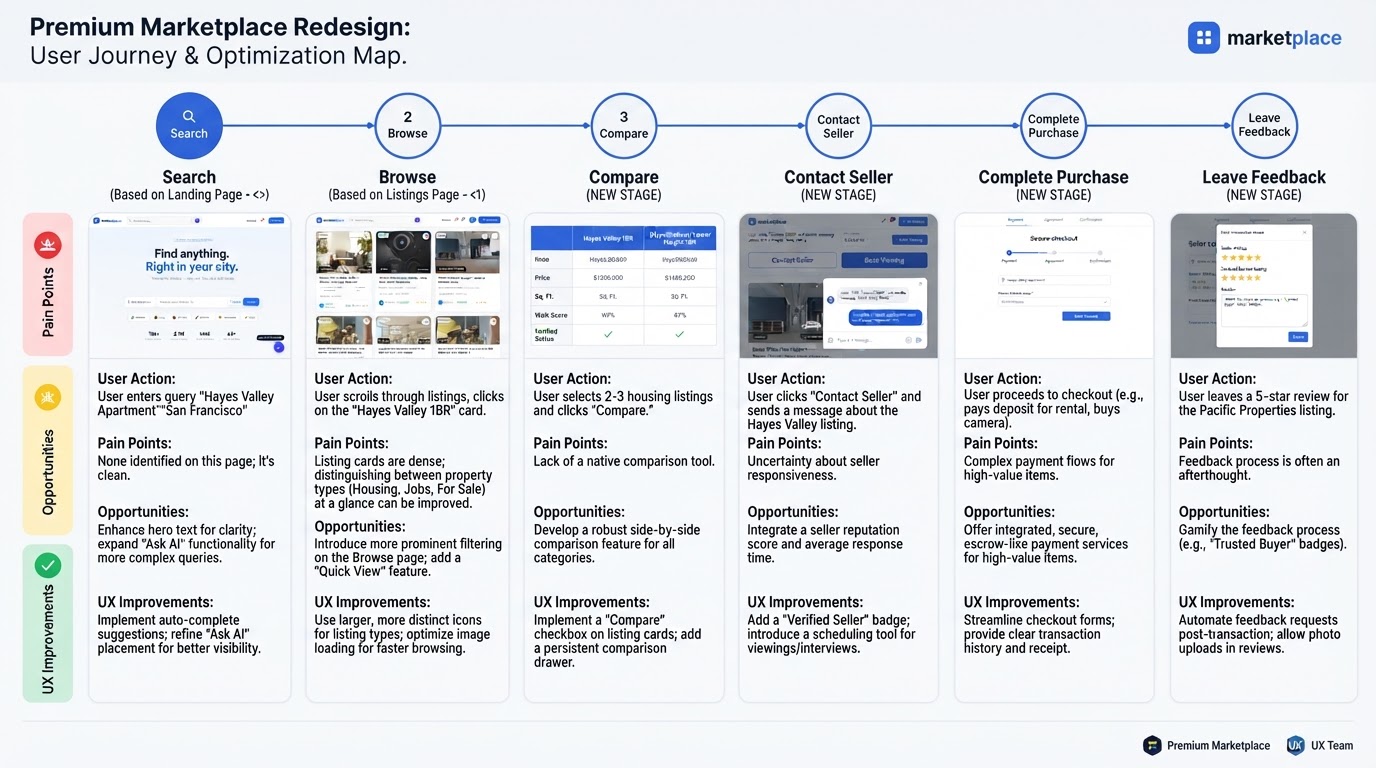Viewport: 1376px width, 768px height.
Task: Click second verified checkmark in Compare table
Action: click(x=680, y=334)
